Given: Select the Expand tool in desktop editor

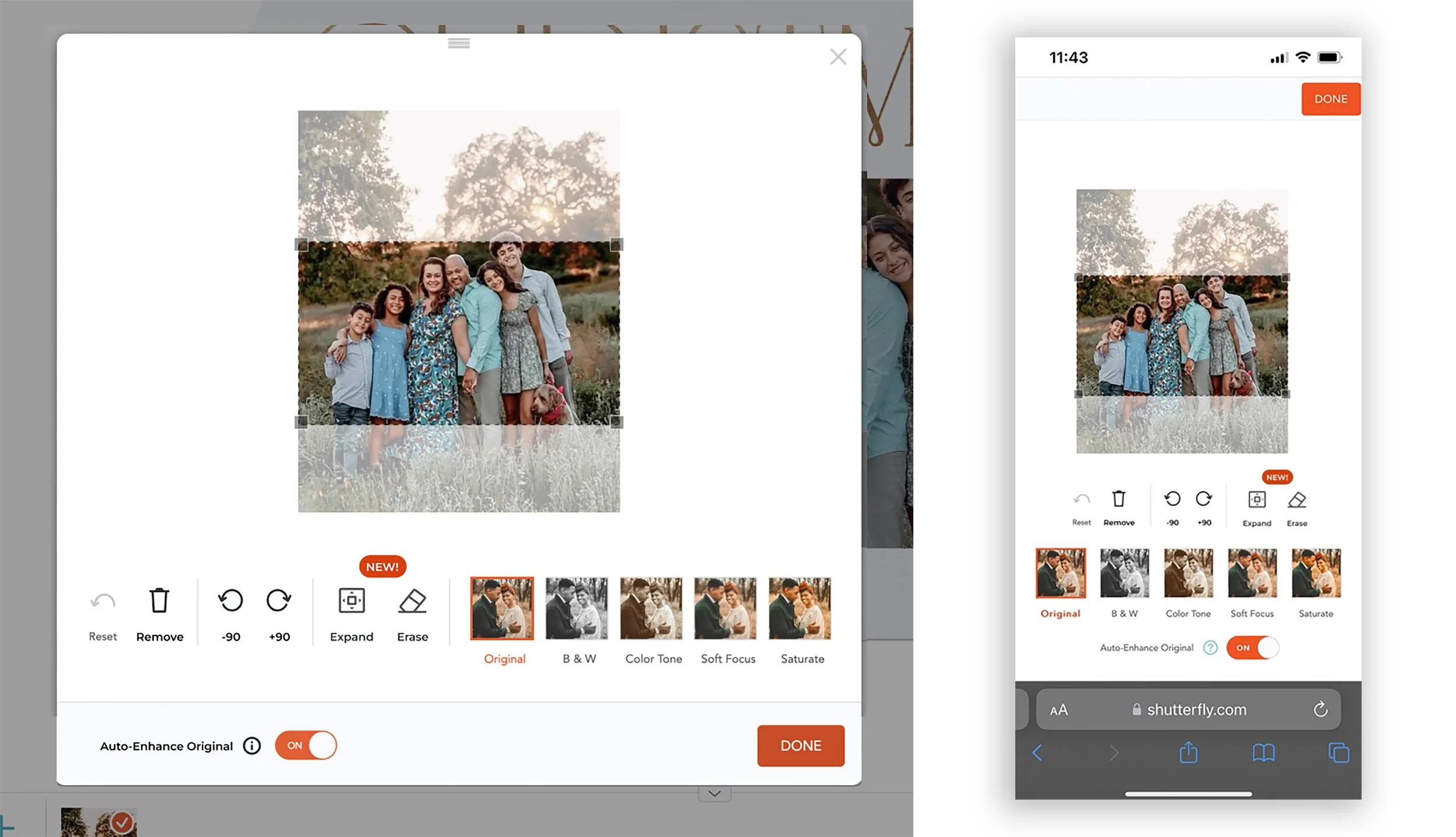Looking at the screenshot, I should pyautogui.click(x=351, y=601).
